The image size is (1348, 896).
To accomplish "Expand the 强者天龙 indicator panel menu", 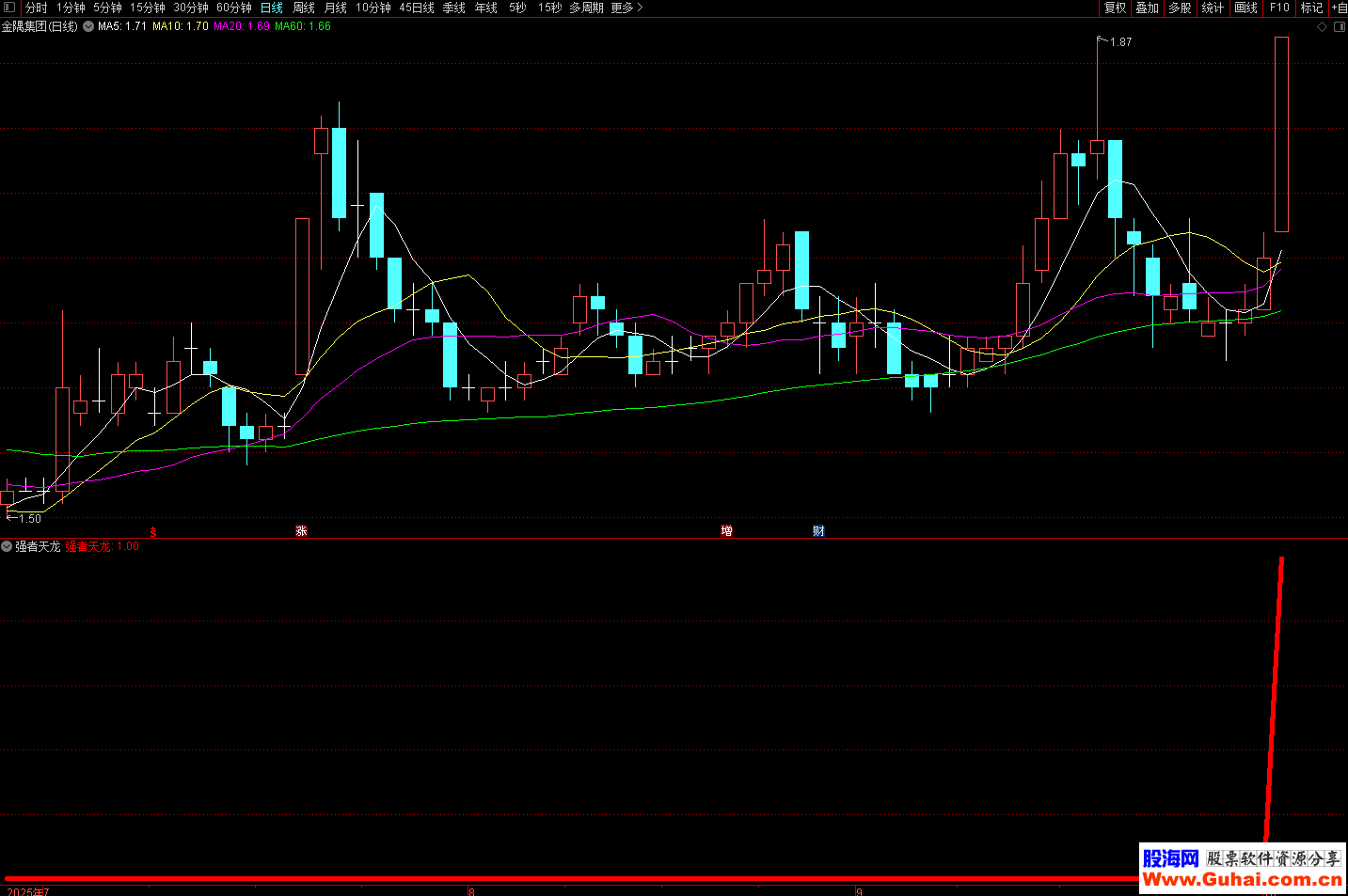I will [x=7, y=546].
